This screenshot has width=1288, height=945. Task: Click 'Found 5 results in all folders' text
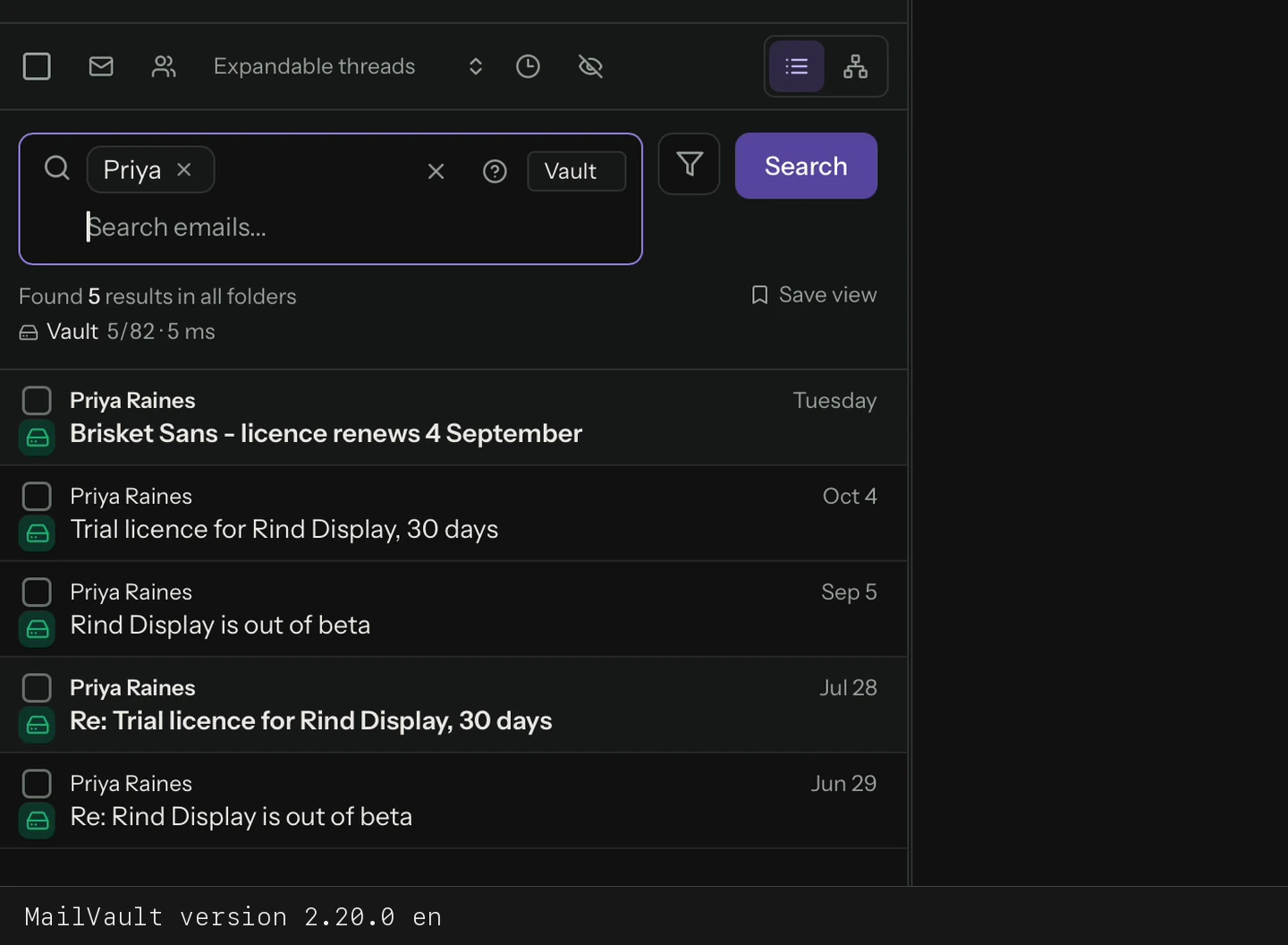click(x=157, y=296)
